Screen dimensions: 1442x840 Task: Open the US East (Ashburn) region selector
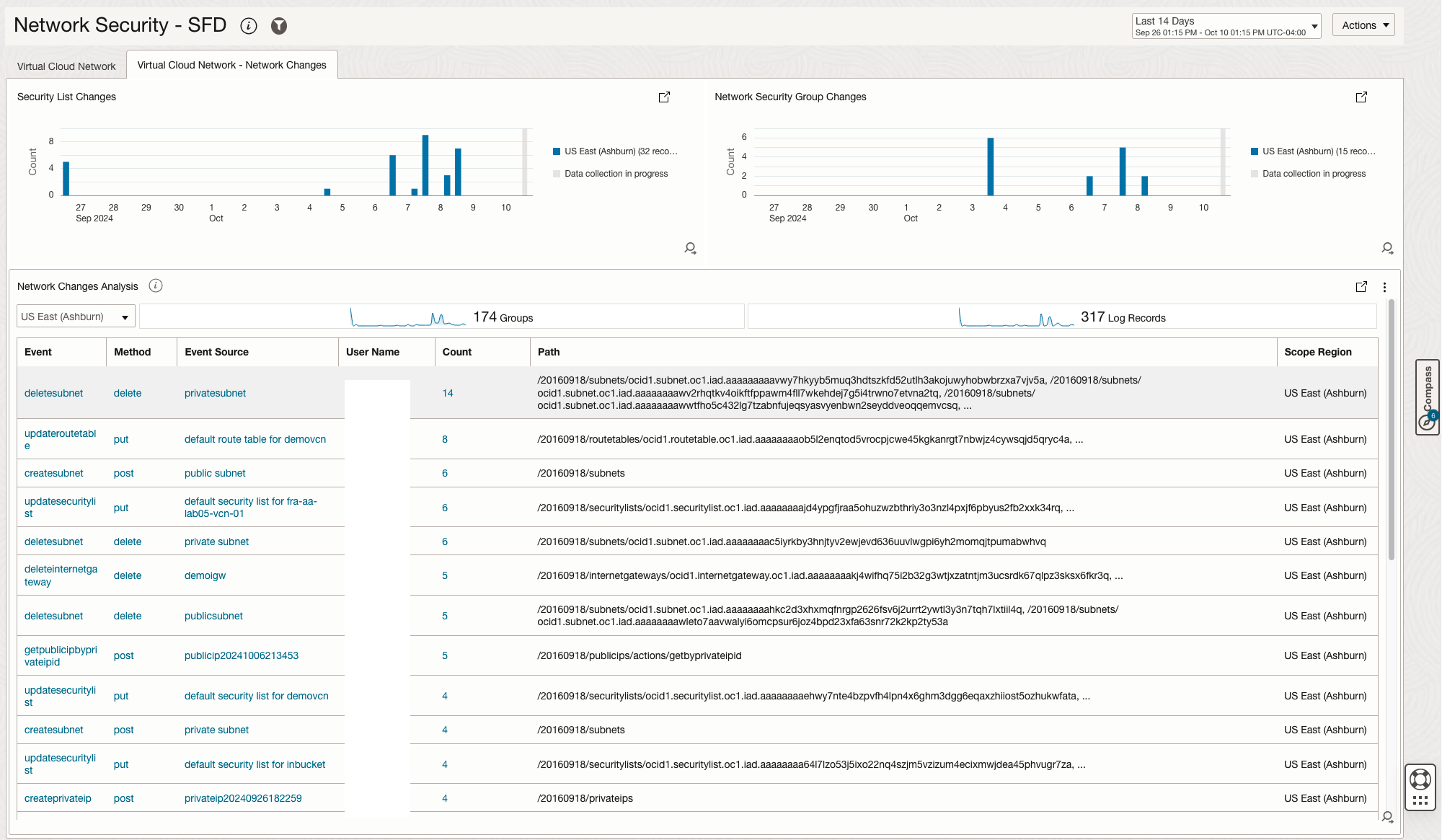click(x=75, y=316)
